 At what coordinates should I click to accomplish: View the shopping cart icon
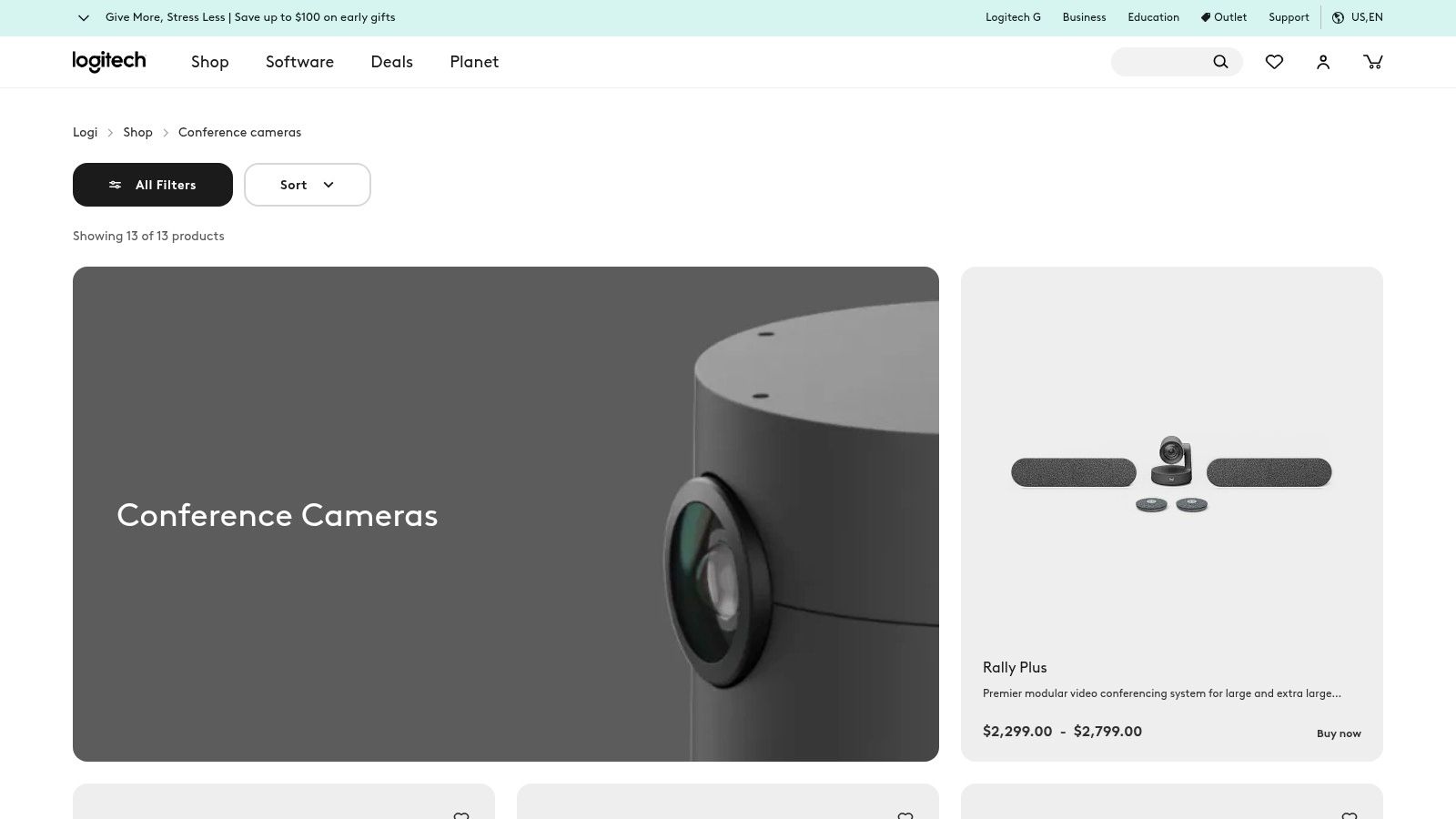tap(1373, 62)
